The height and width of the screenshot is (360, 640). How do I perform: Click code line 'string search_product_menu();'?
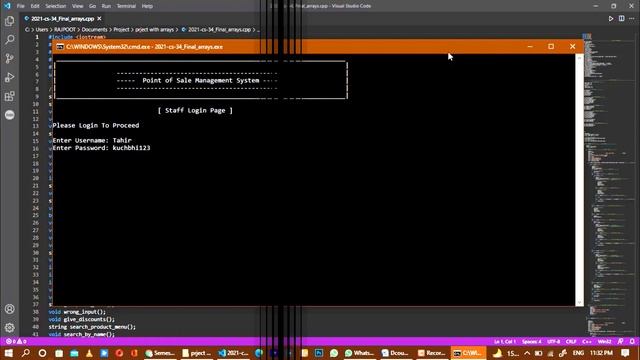[x=92, y=327]
